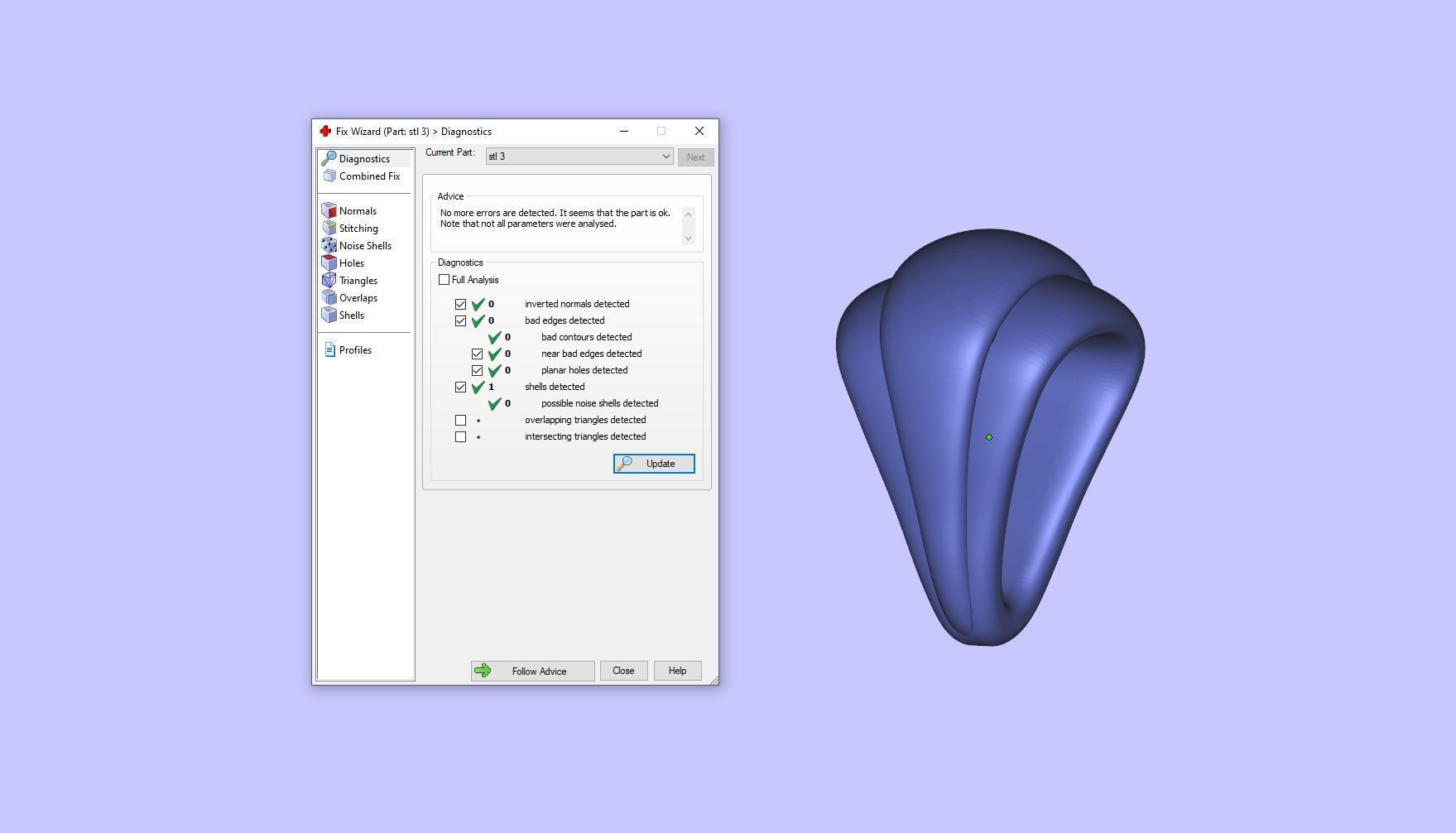Click the Normals cube icon
Image resolution: width=1456 pixels, height=833 pixels.
[x=329, y=210]
